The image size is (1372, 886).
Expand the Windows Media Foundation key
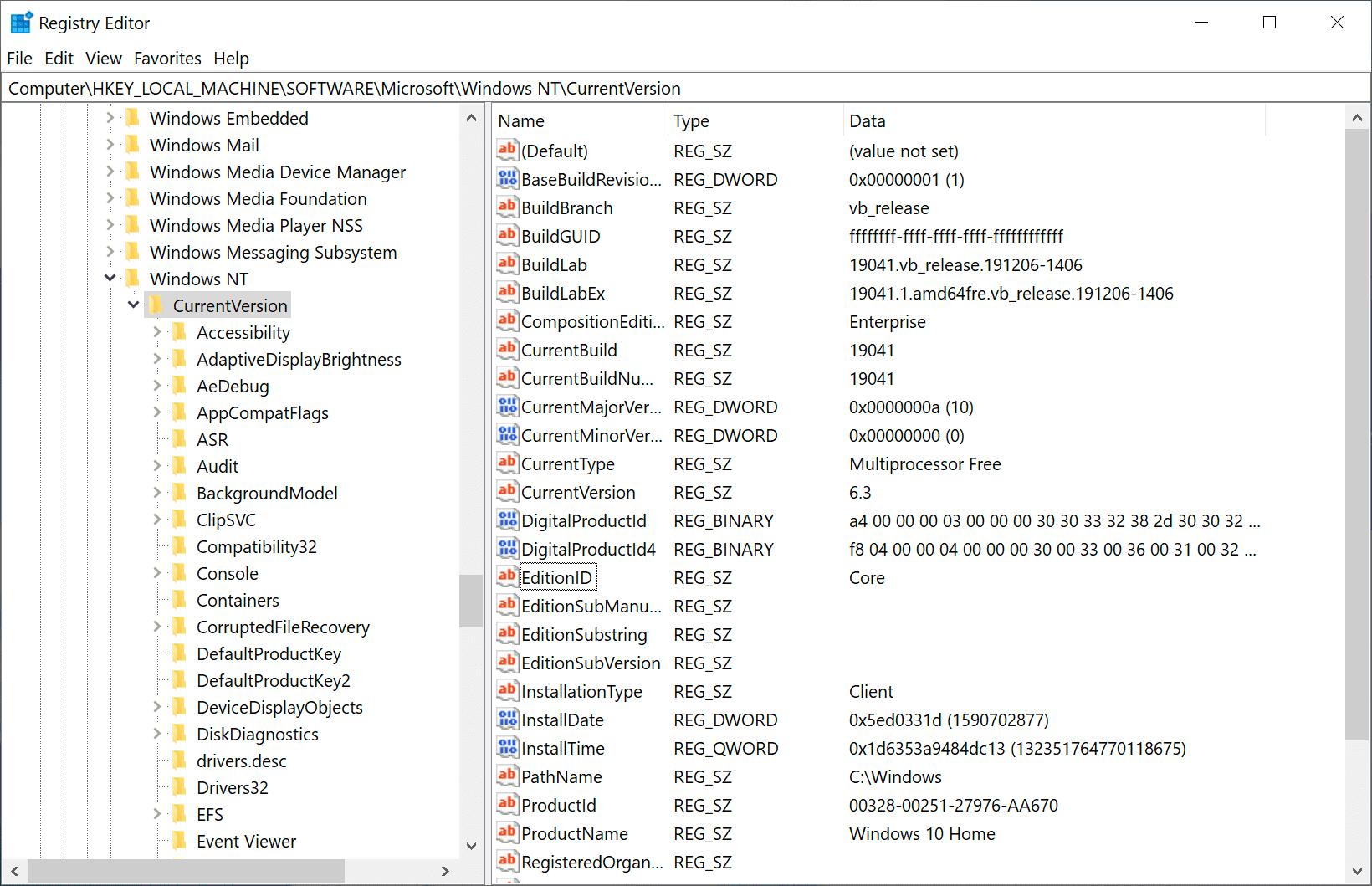click(x=110, y=198)
